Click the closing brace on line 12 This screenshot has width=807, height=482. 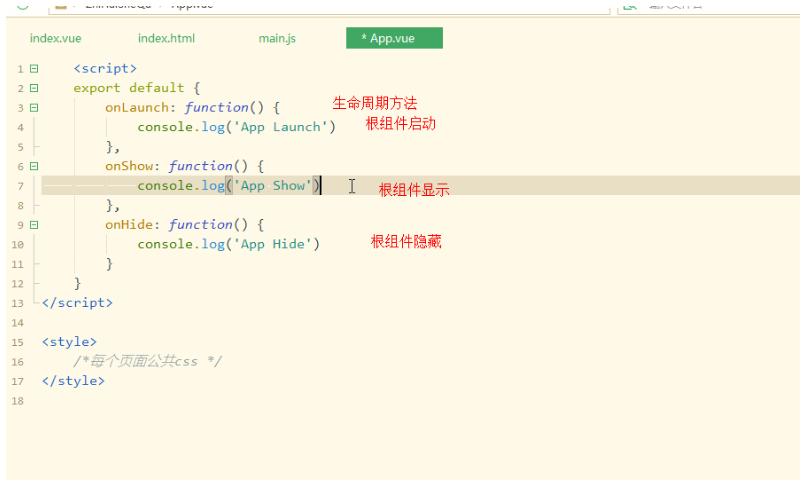77,283
